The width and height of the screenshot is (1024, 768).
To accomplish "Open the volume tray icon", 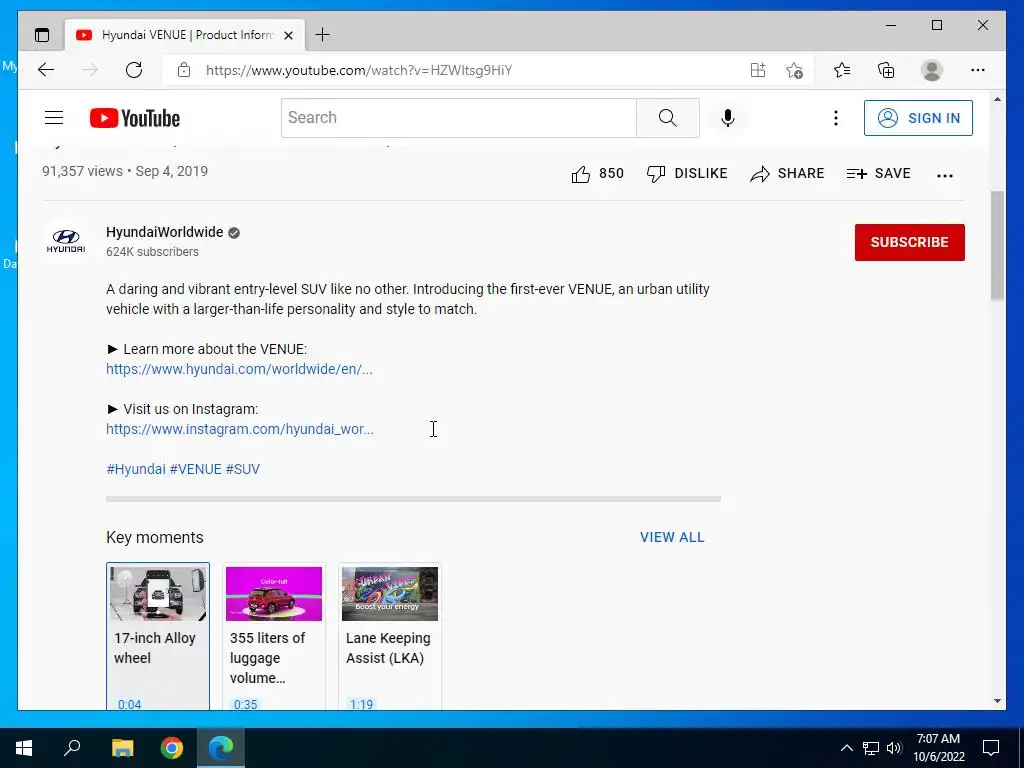I will coord(894,748).
